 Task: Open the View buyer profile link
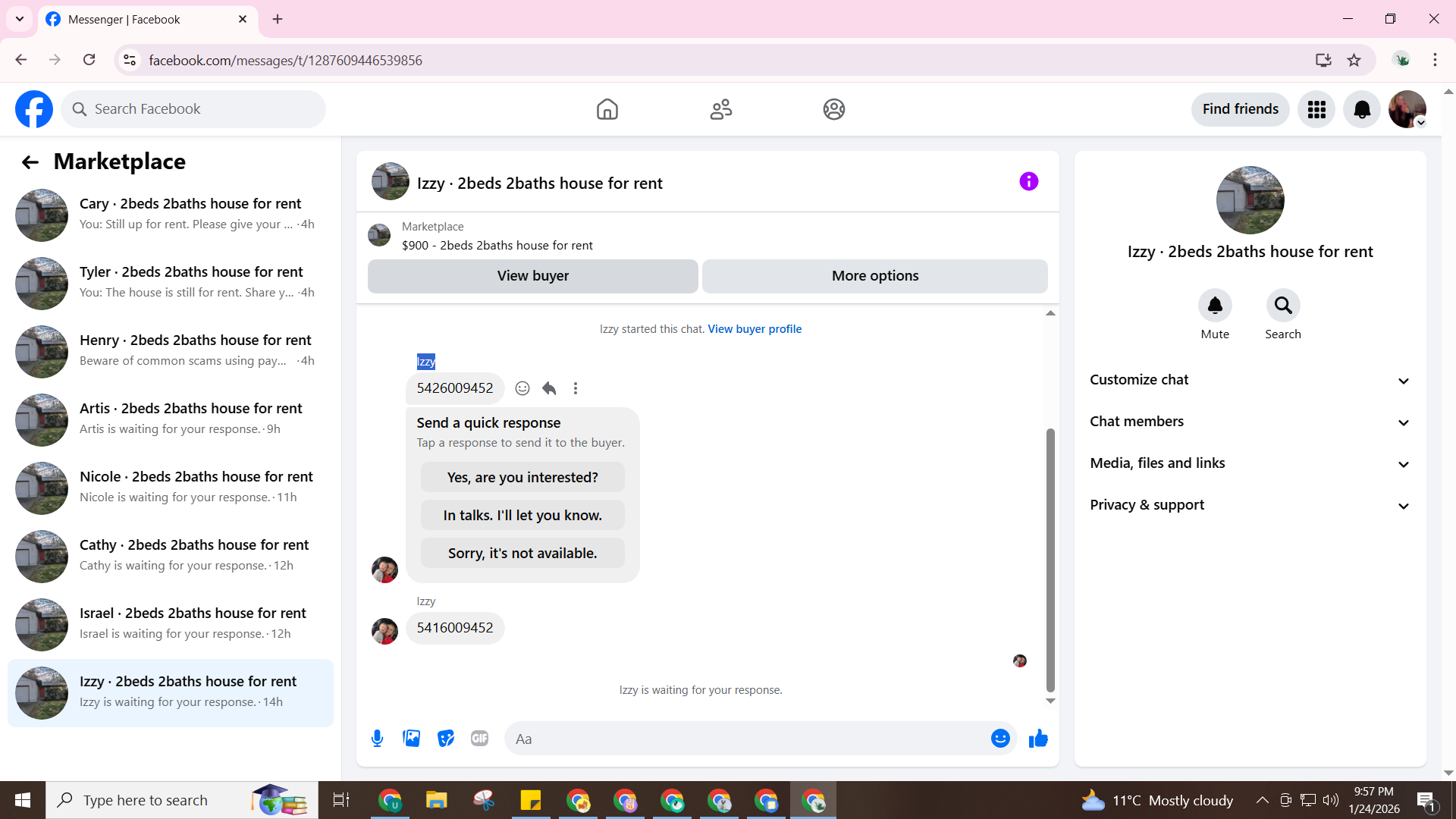(x=755, y=329)
